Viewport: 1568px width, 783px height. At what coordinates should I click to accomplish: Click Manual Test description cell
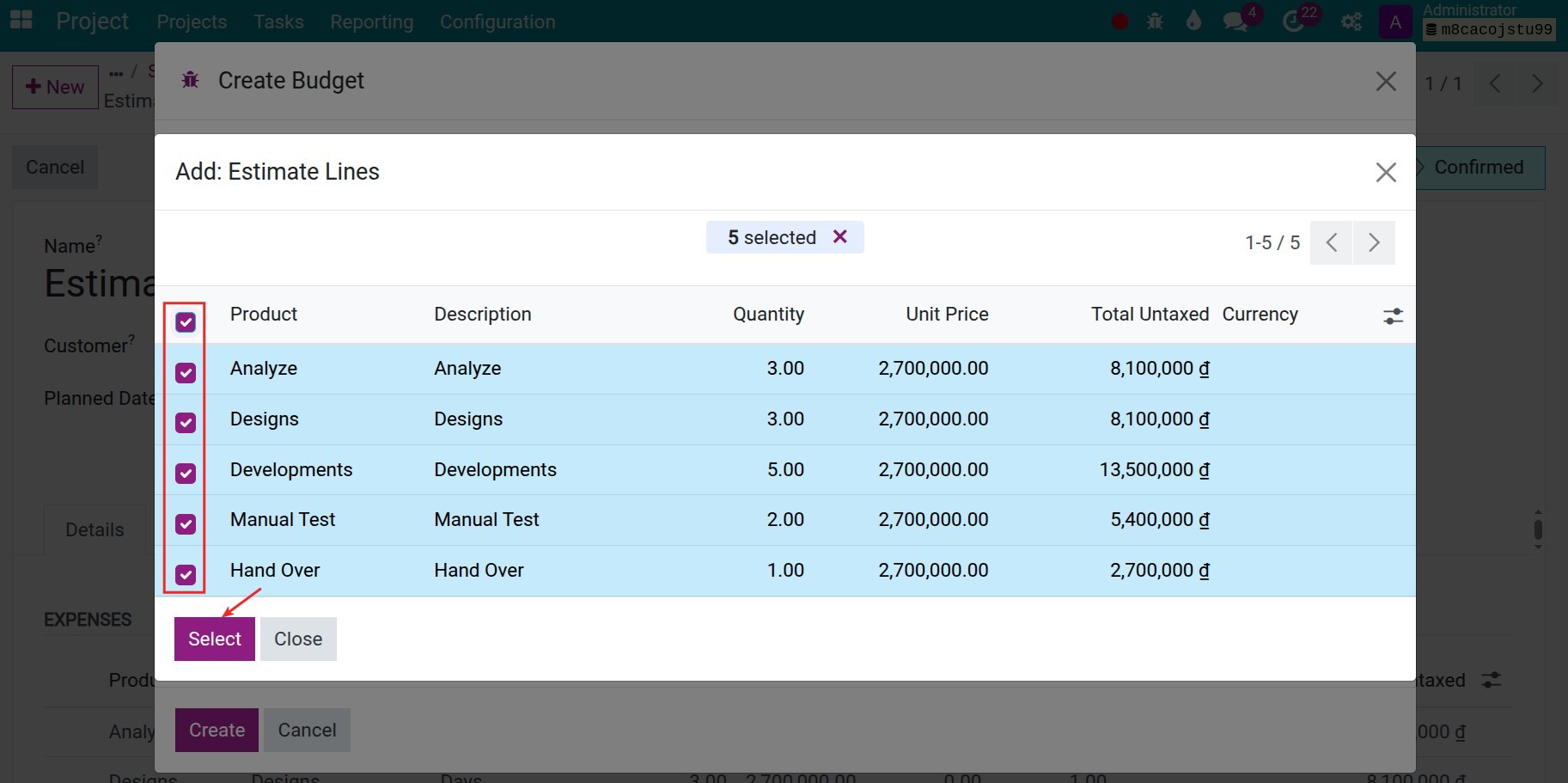[x=486, y=519]
